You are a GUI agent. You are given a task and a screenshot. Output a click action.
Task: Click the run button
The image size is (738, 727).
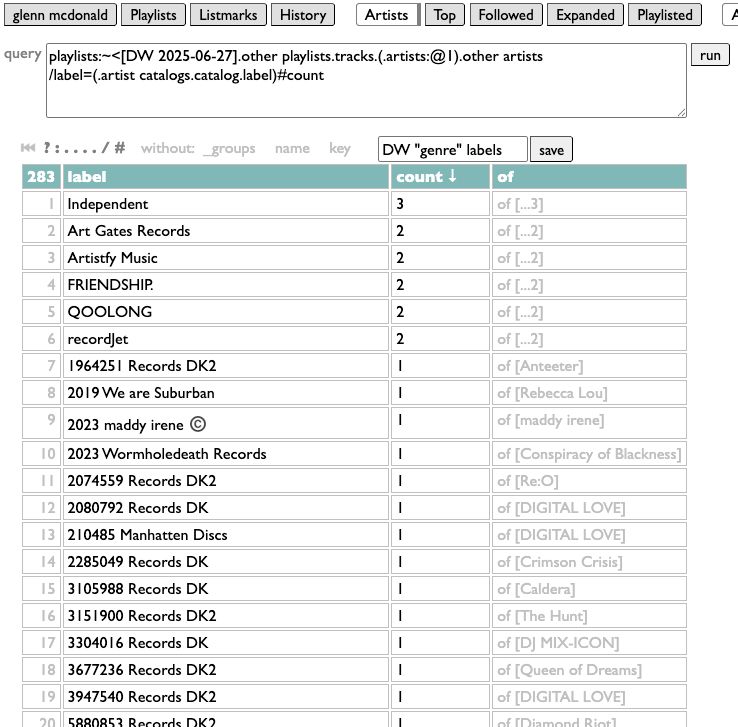710,55
